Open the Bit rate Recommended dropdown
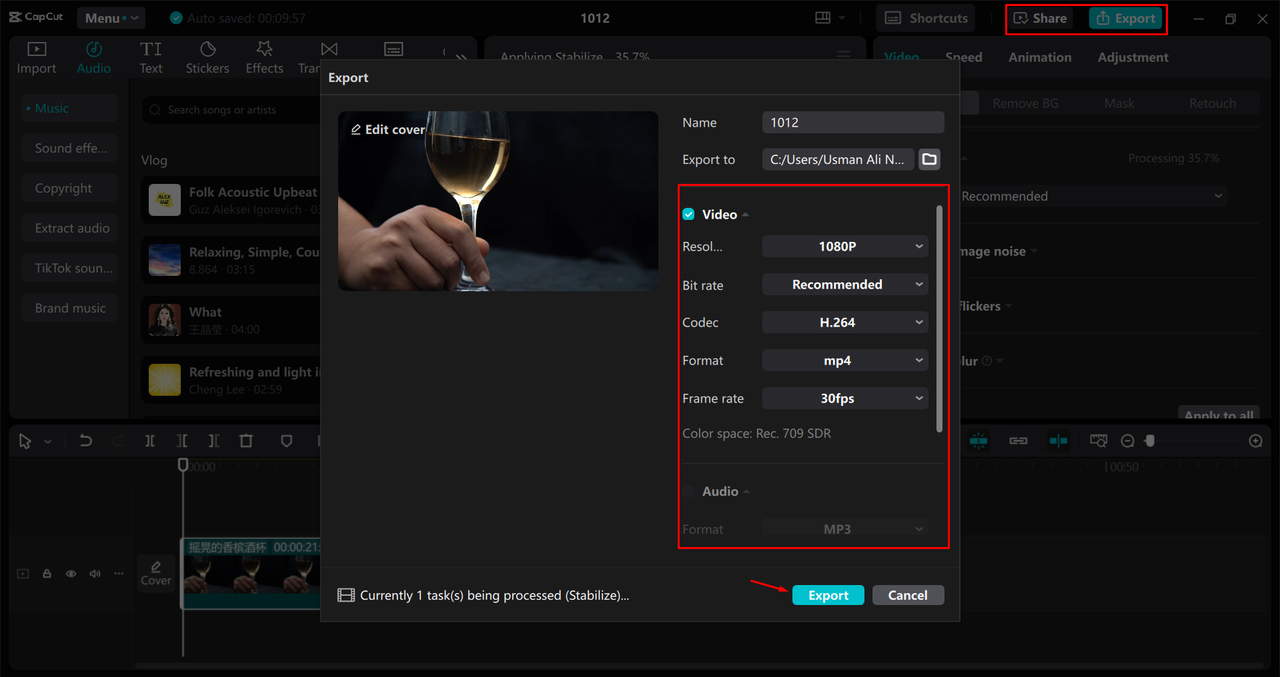The height and width of the screenshot is (677, 1280). click(x=845, y=284)
